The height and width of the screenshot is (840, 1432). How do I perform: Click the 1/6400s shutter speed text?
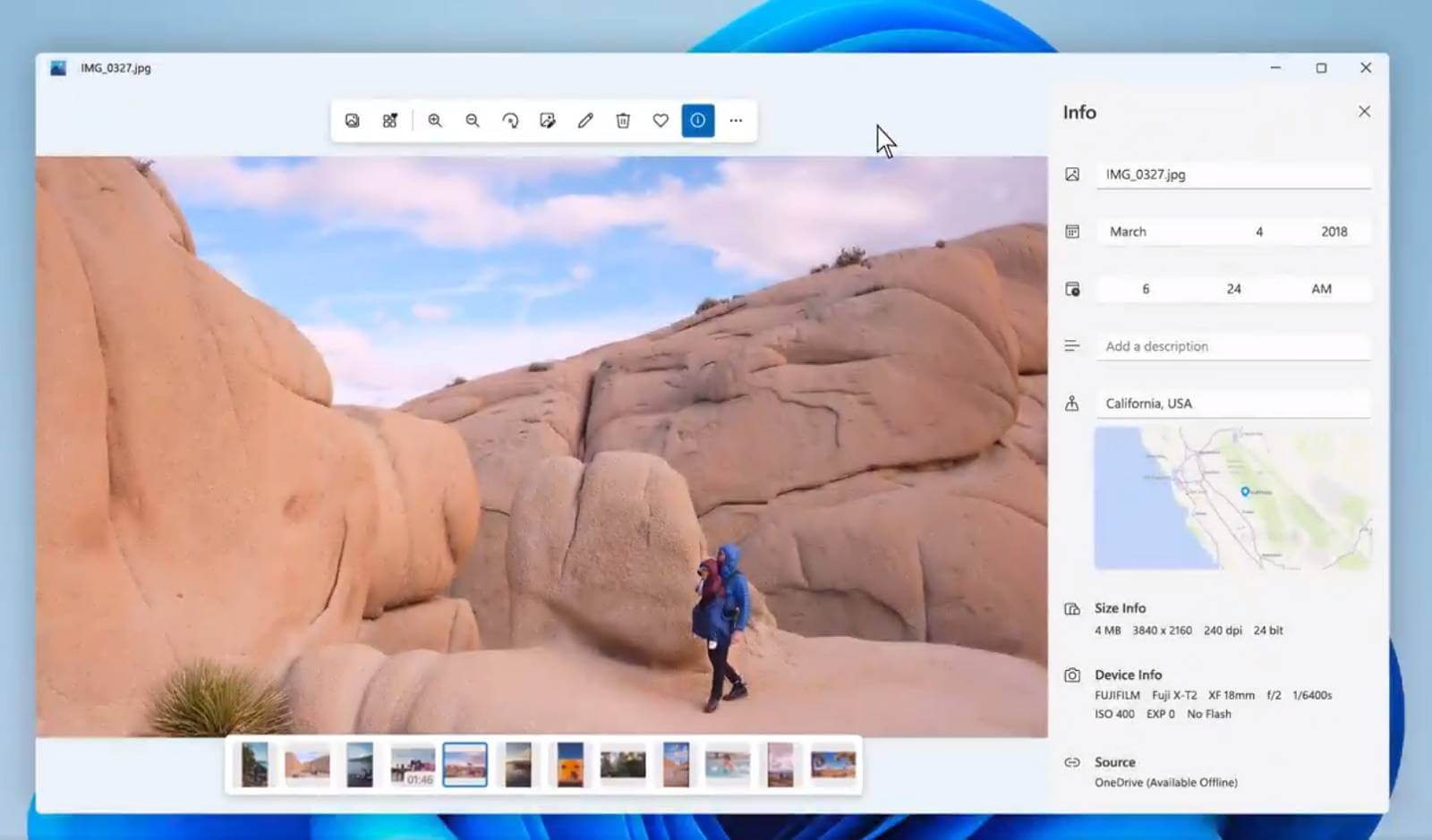point(1312,695)
